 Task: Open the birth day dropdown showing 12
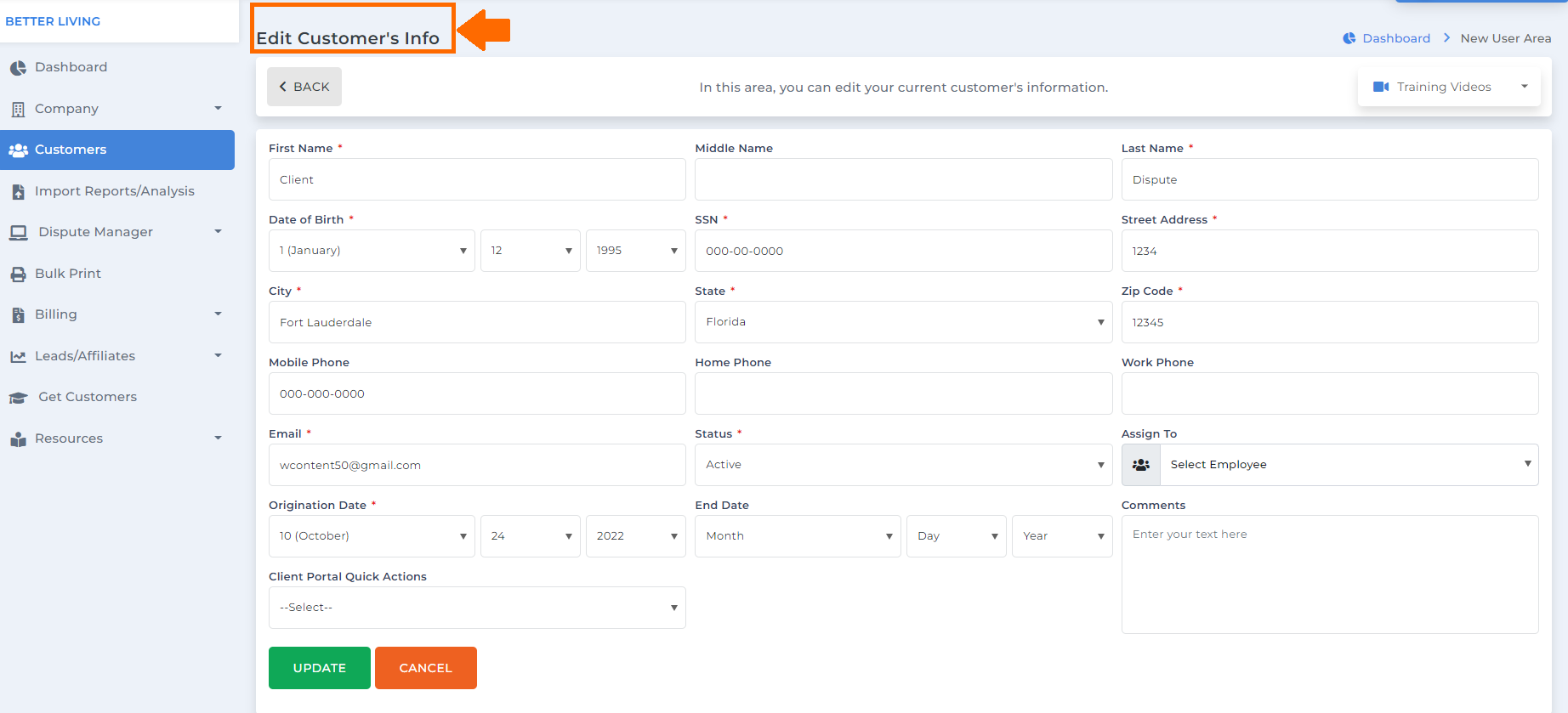coord(531,251)
